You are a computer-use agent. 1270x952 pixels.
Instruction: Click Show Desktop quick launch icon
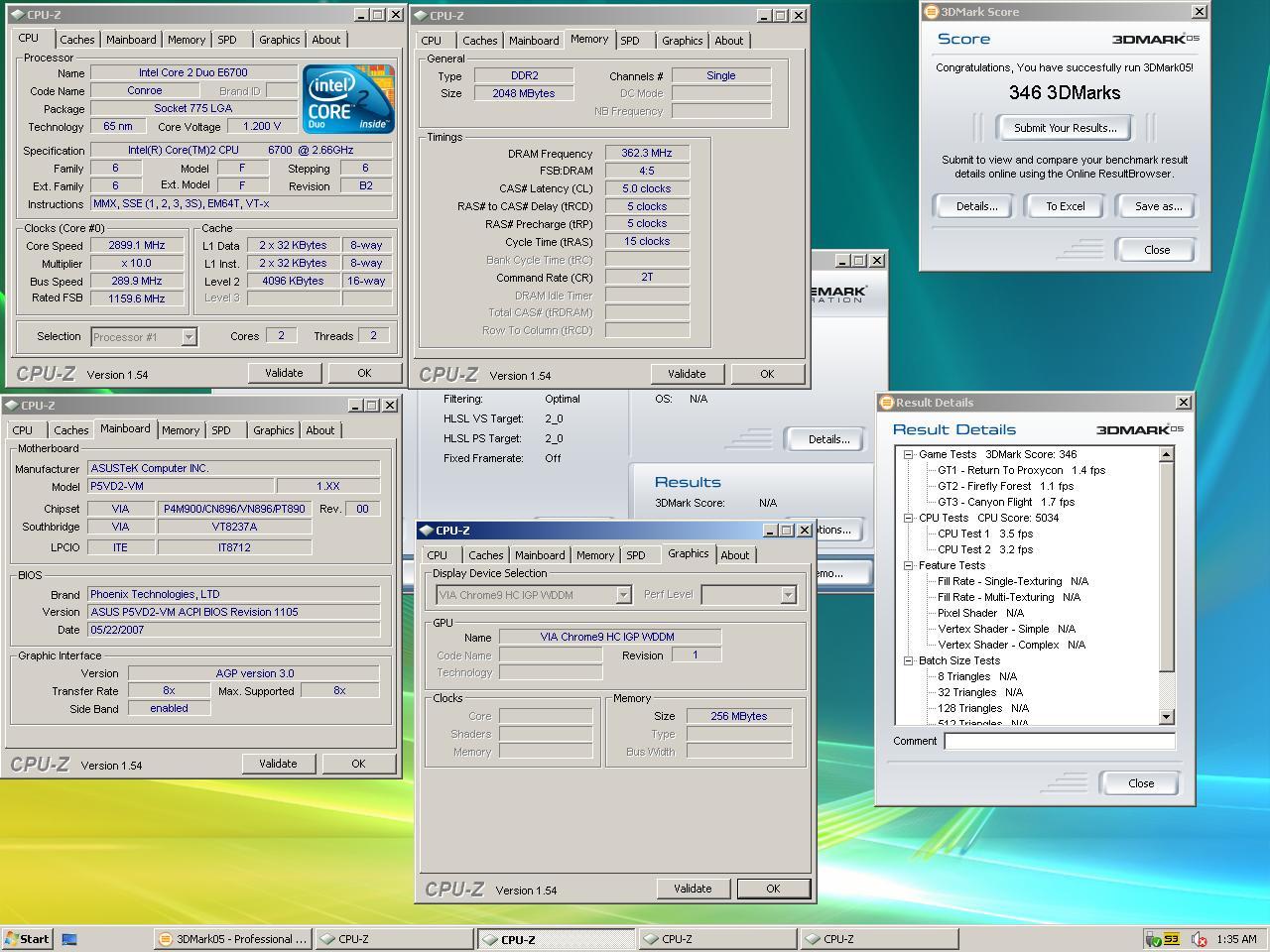point(69,939)
